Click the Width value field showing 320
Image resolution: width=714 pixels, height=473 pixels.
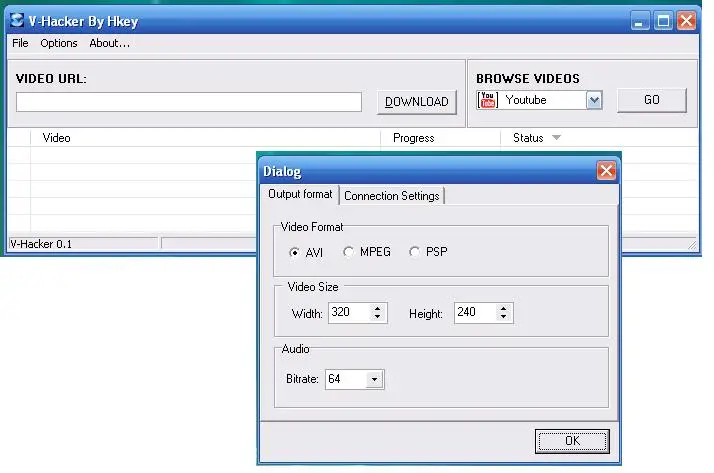(x=349, y=312)
